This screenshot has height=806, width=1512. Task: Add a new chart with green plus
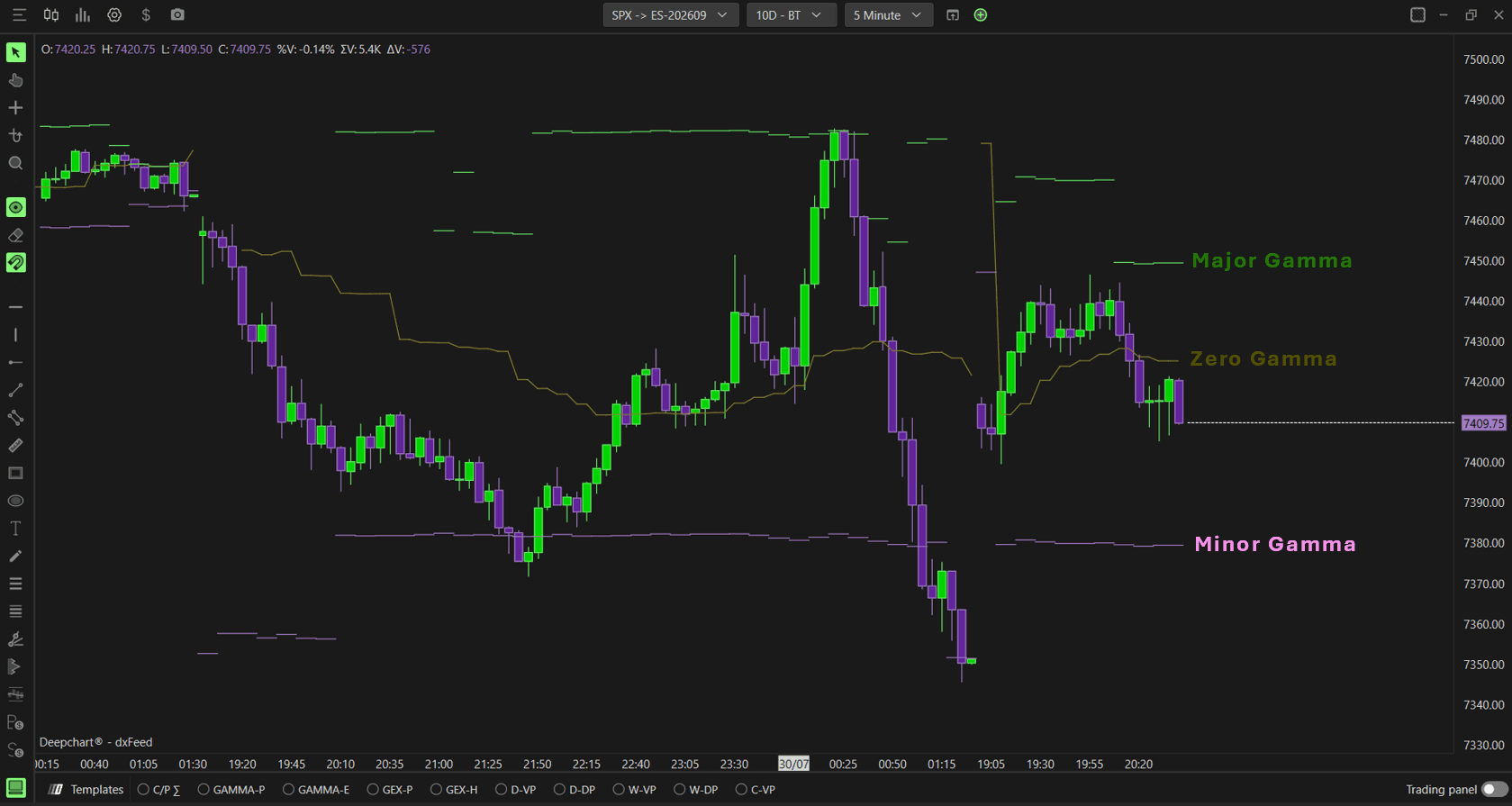[x=981, y=15]
